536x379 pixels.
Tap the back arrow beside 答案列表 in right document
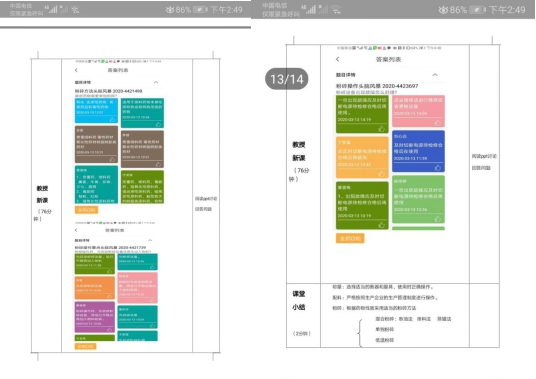point(337,59)
